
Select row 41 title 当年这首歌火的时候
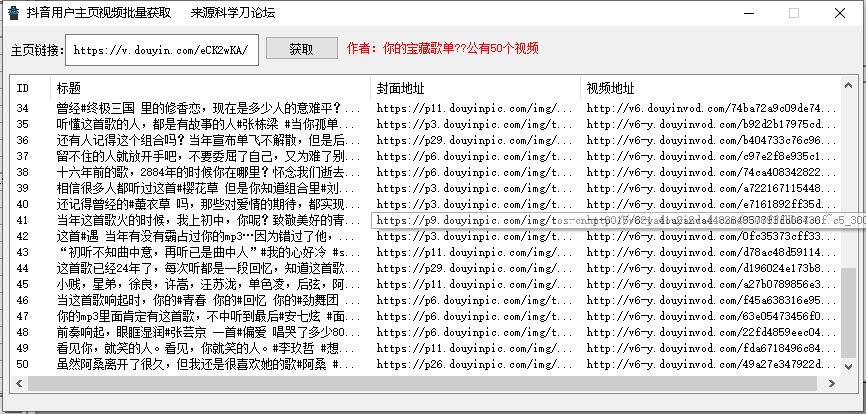tap(208, 221)
